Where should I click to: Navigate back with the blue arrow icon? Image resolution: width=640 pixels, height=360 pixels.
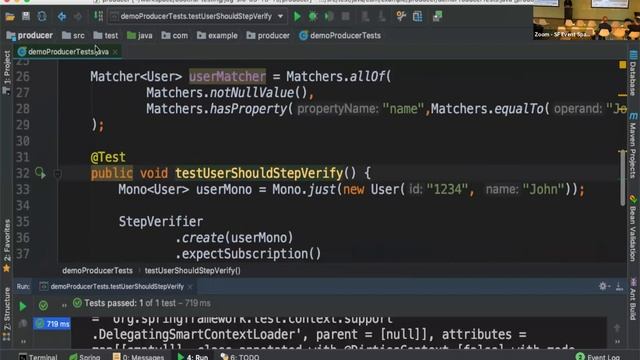62,17
